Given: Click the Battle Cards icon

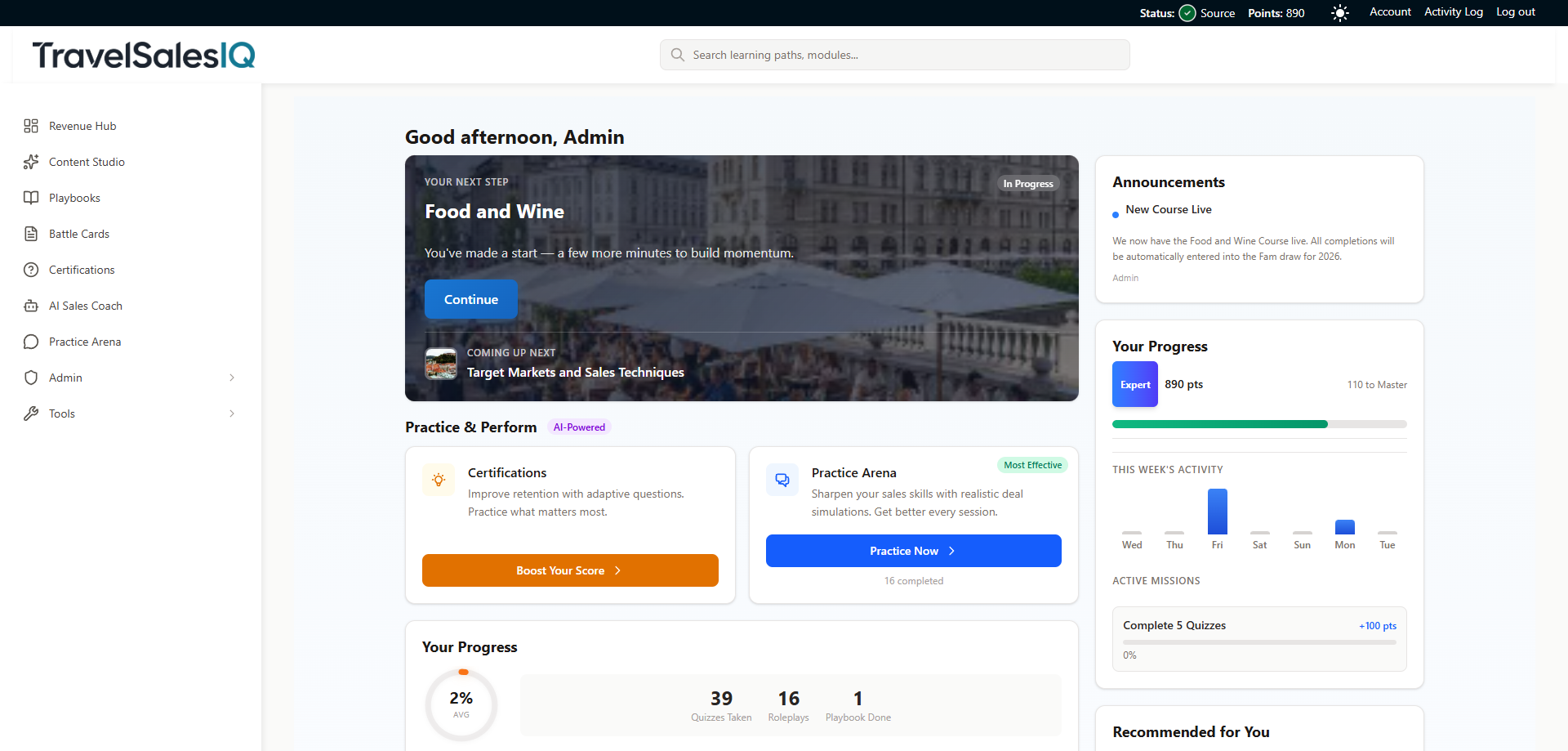Looking at the screenshot, I should pos(31,233).
